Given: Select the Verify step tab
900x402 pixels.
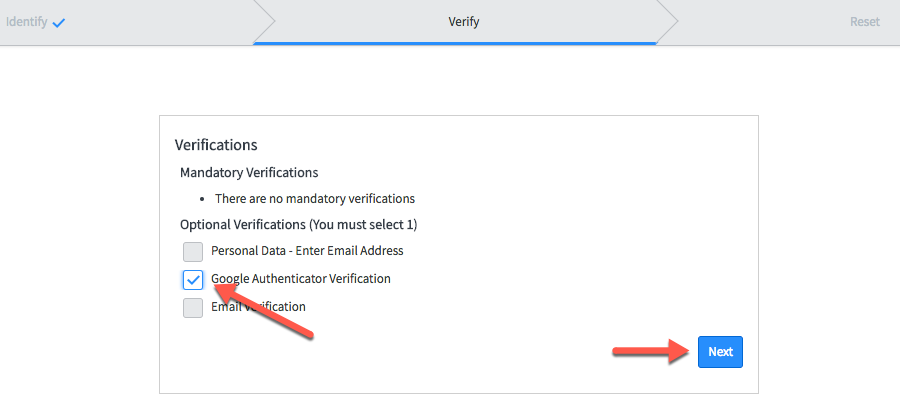Looking at the screenshot, I should (x=463, y=22).
